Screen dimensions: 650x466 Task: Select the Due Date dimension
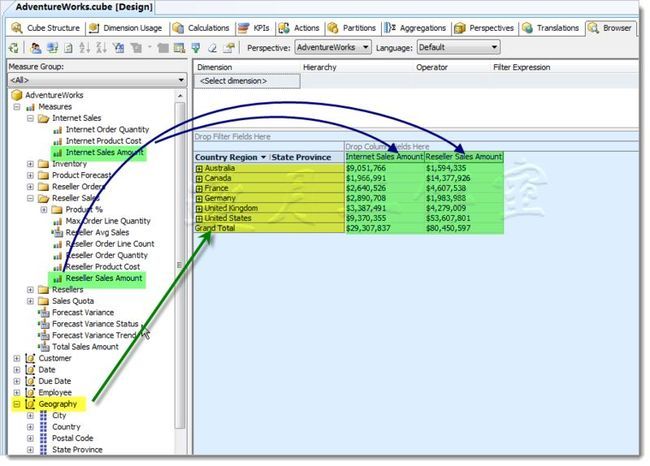[x=55, y=381]
